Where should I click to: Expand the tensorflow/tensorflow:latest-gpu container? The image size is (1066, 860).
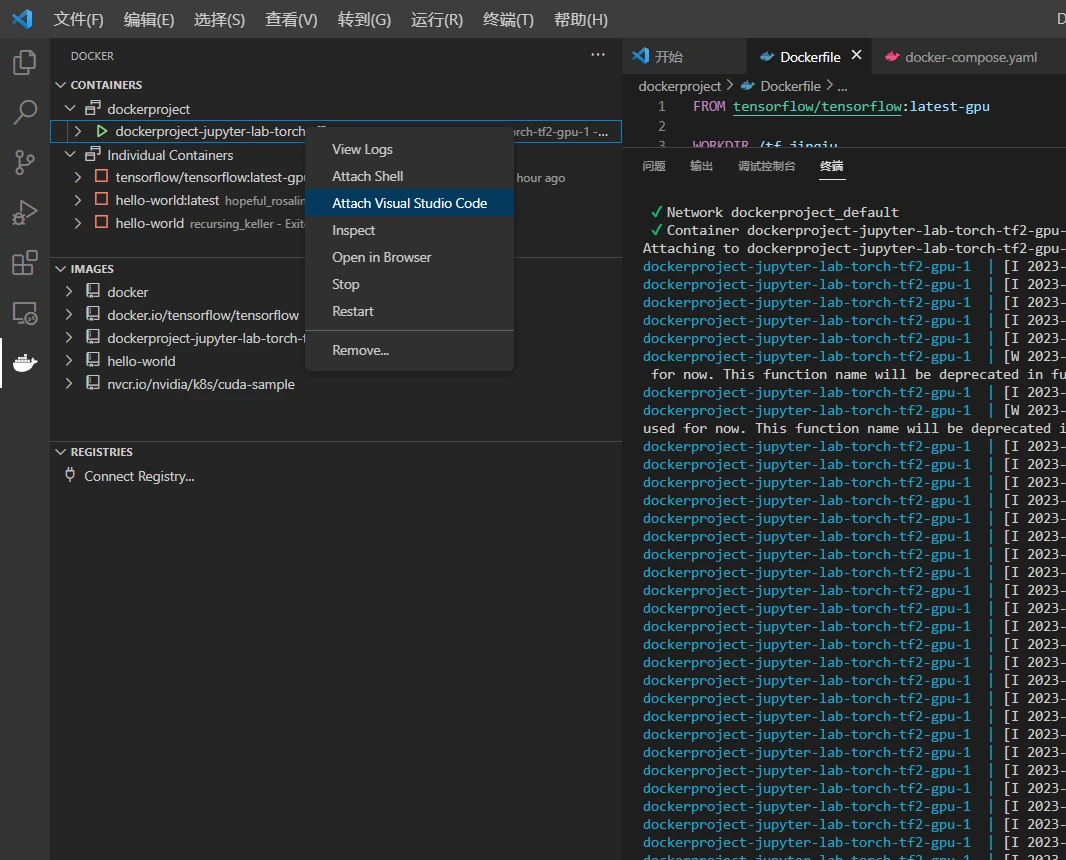[78, 177]
